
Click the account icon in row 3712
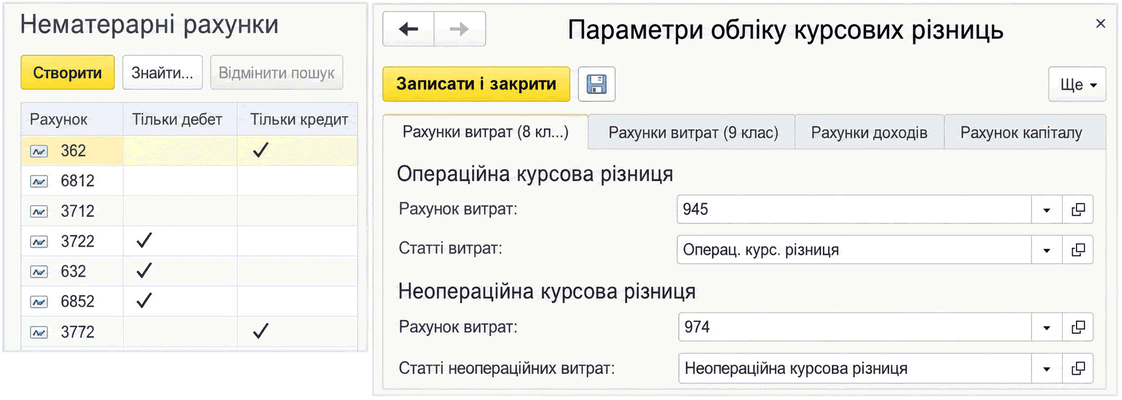(39, 211)
